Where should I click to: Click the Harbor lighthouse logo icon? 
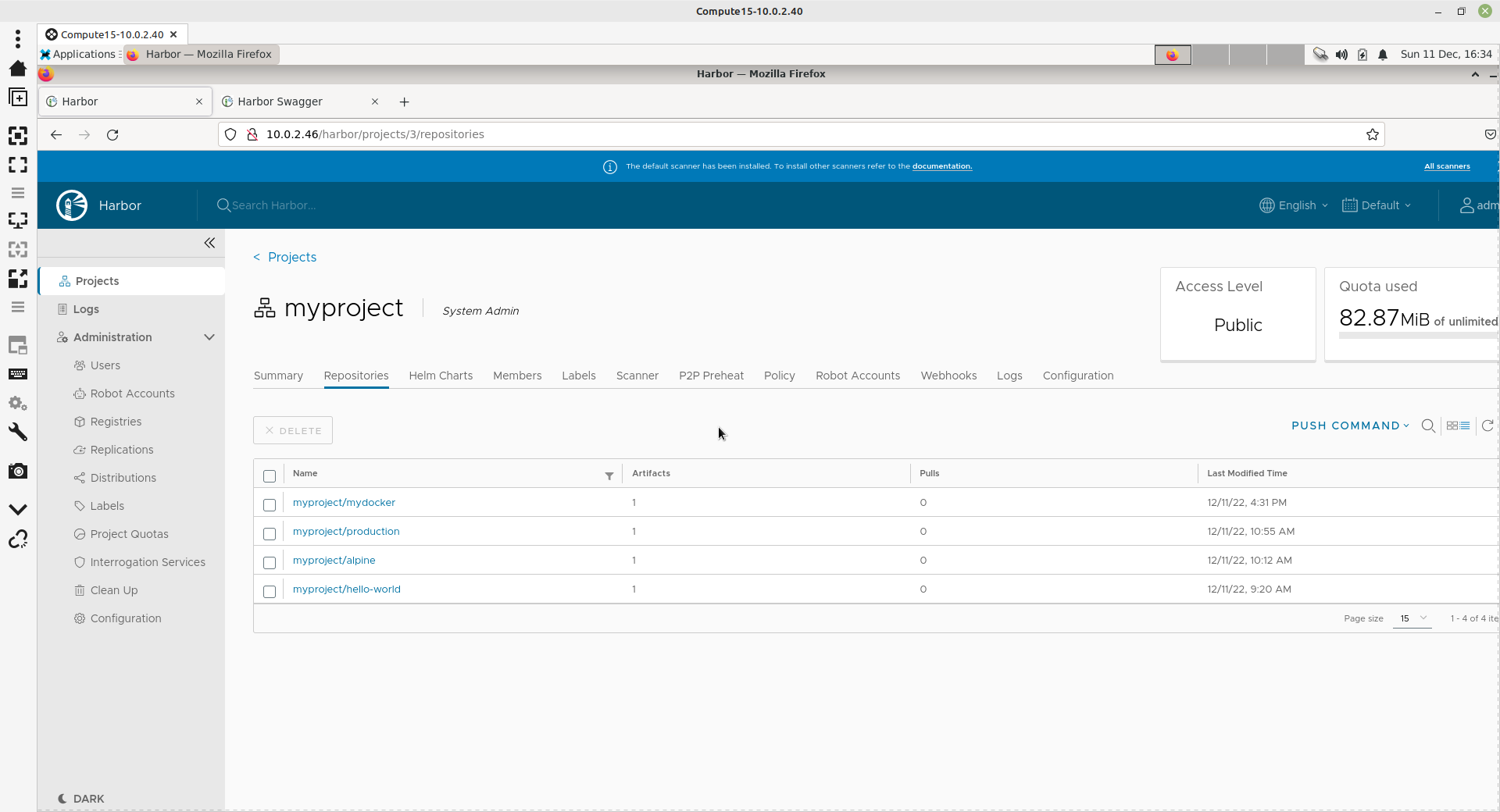[x=72, y=205]
